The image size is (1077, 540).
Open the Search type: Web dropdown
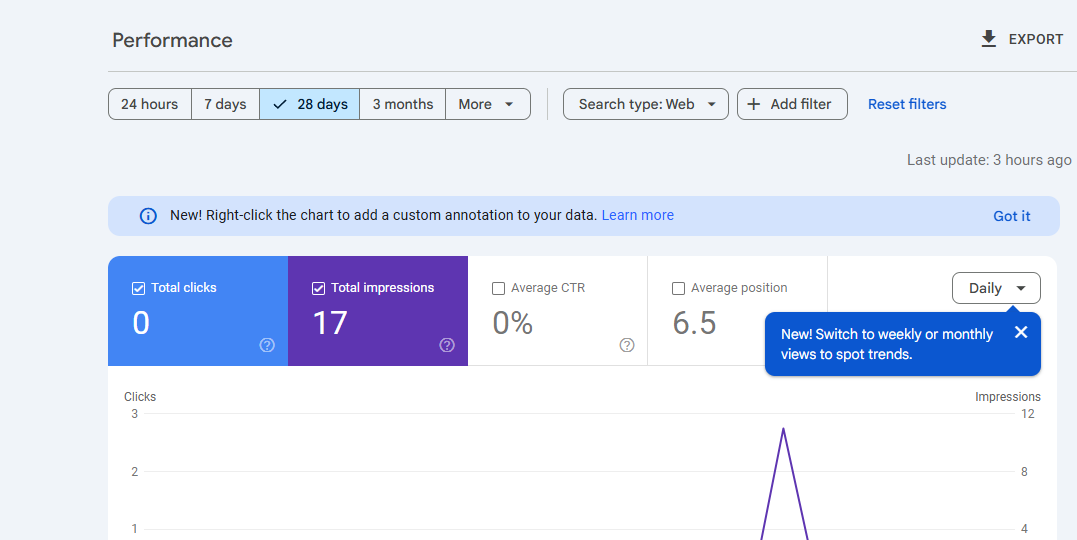645,104
